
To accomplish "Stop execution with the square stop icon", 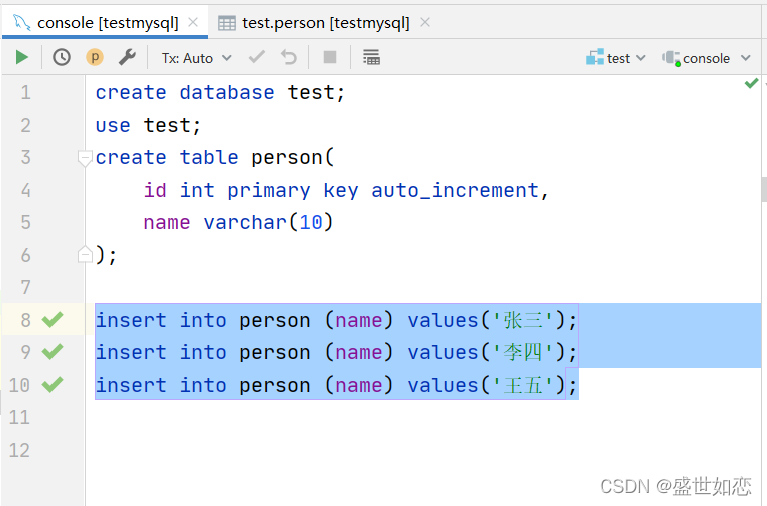I will pyautogui.click(x=330, y=57).
